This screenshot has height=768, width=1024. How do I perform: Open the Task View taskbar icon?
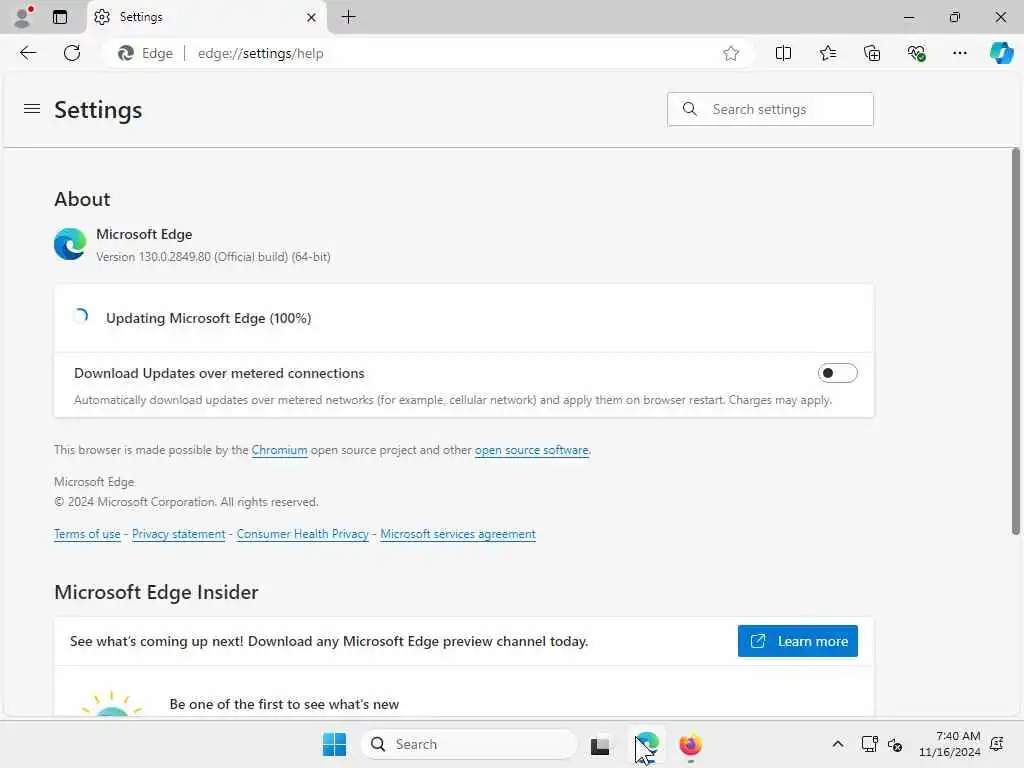(600, 744)
